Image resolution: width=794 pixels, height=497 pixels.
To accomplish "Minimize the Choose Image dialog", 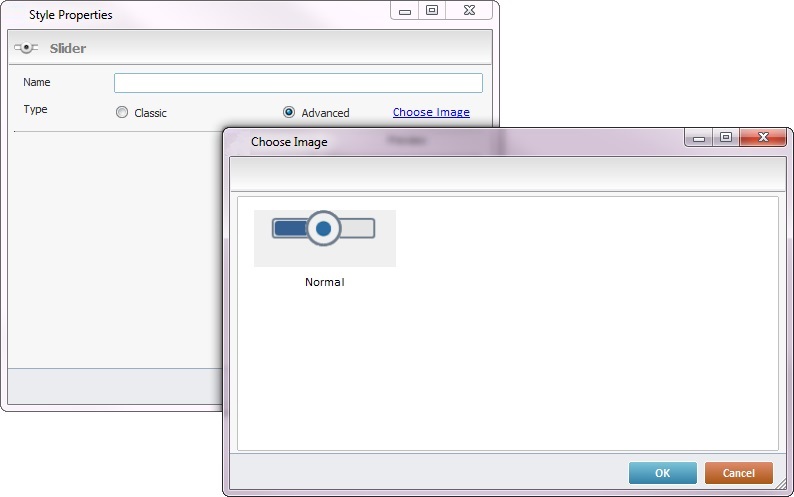I will (699, 138).
